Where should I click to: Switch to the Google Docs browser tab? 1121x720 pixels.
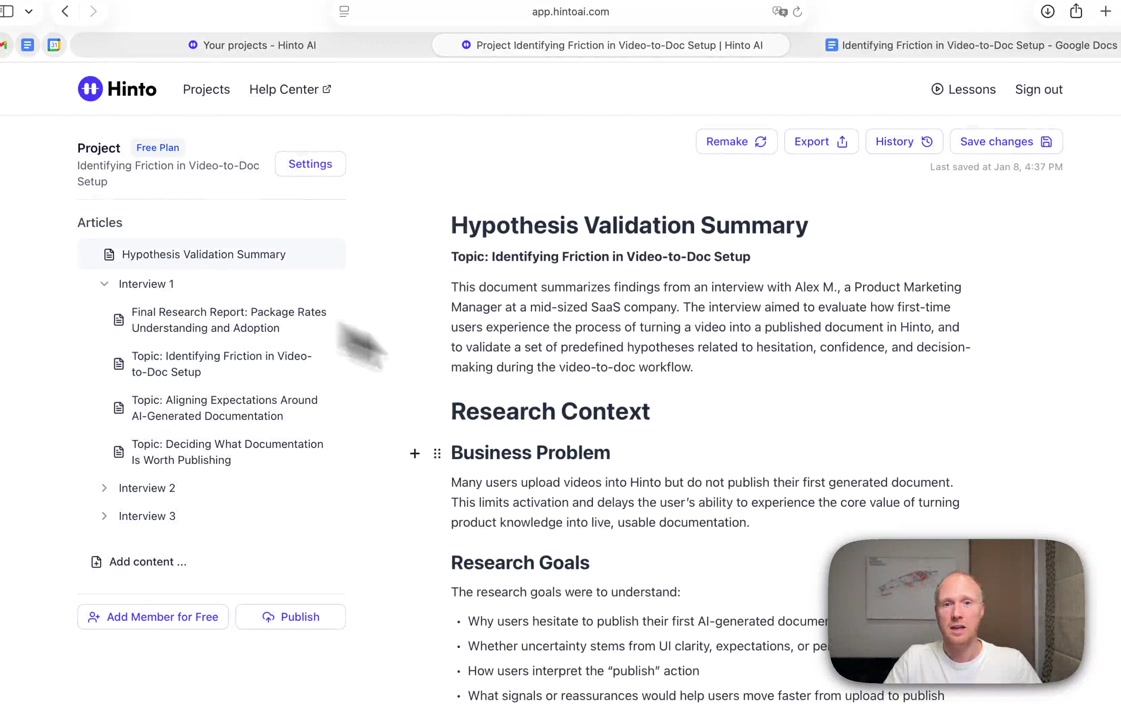[970, 45]
